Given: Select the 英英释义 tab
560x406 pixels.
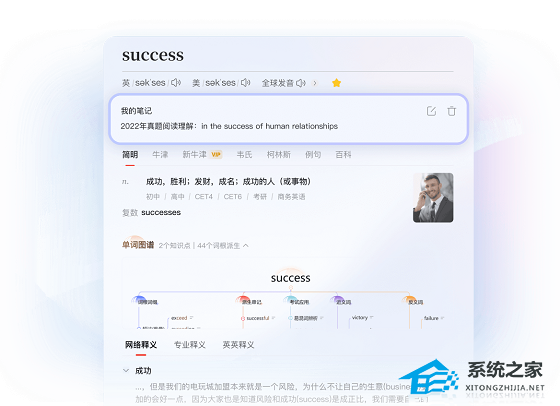Looking at the screenshot, I should pyautogui.click(x=238, y=345).
